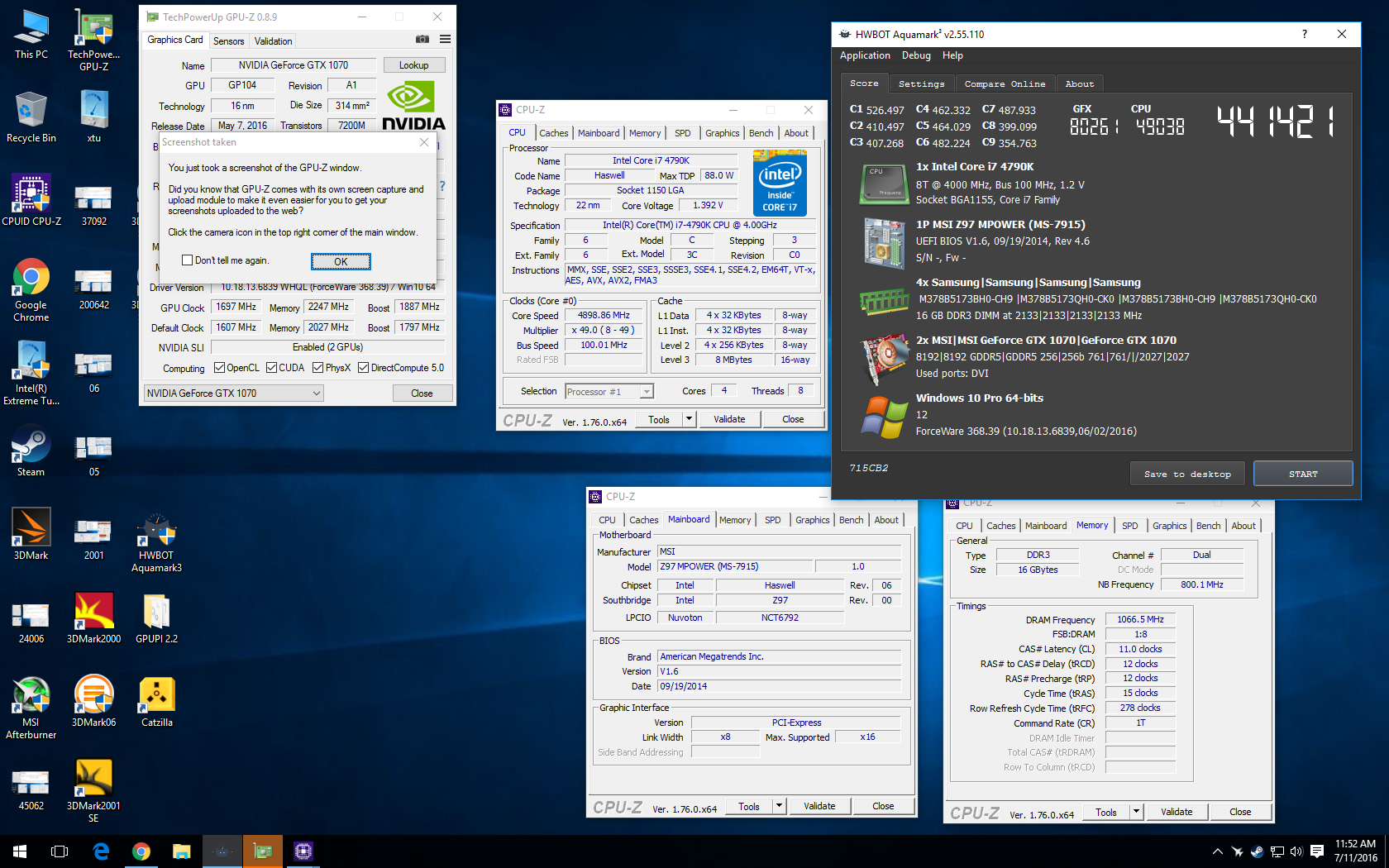
Task: Open the TechPowerUp GPU-Z desktop shortcut
Action: (94, 40)
